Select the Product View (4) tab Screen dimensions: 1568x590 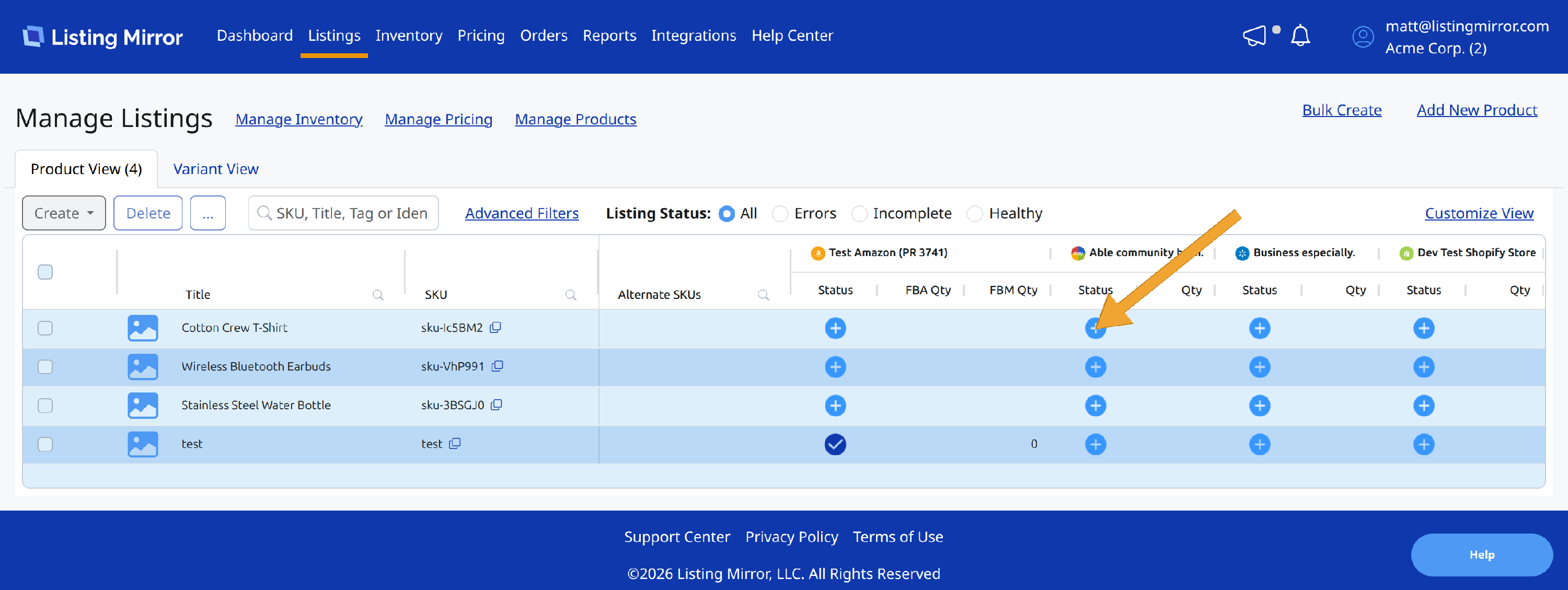pos(86,169)
